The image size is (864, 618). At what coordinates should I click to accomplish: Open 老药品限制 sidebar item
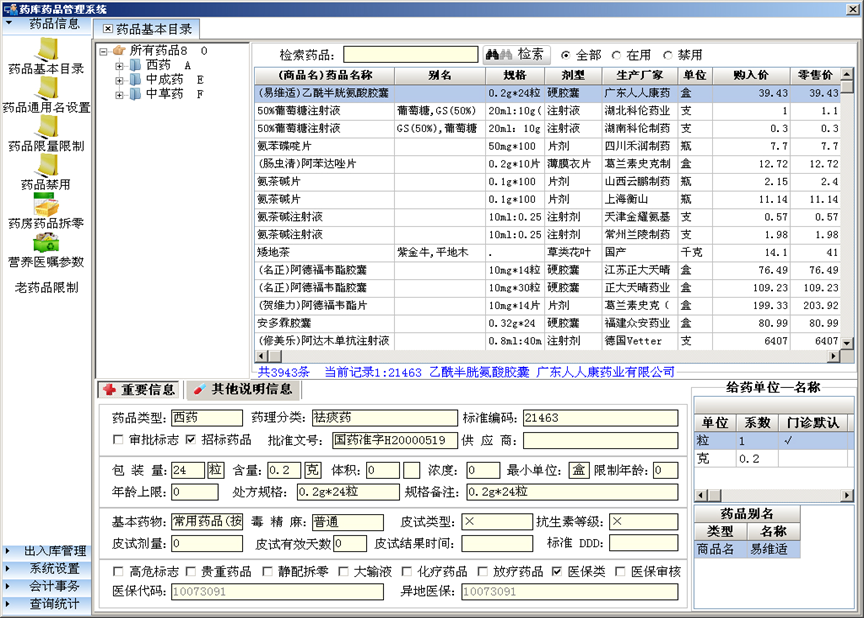(46, 287)
